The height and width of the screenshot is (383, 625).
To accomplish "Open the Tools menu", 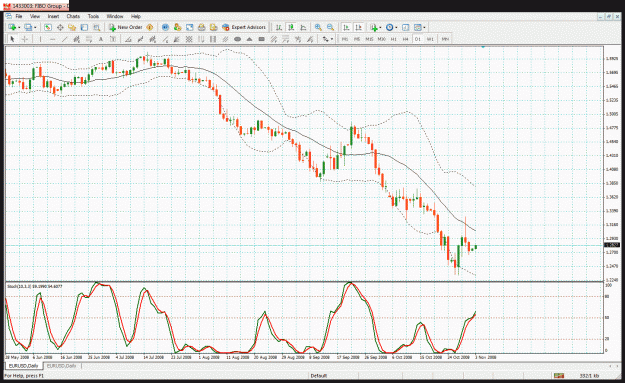I will 93,16.
